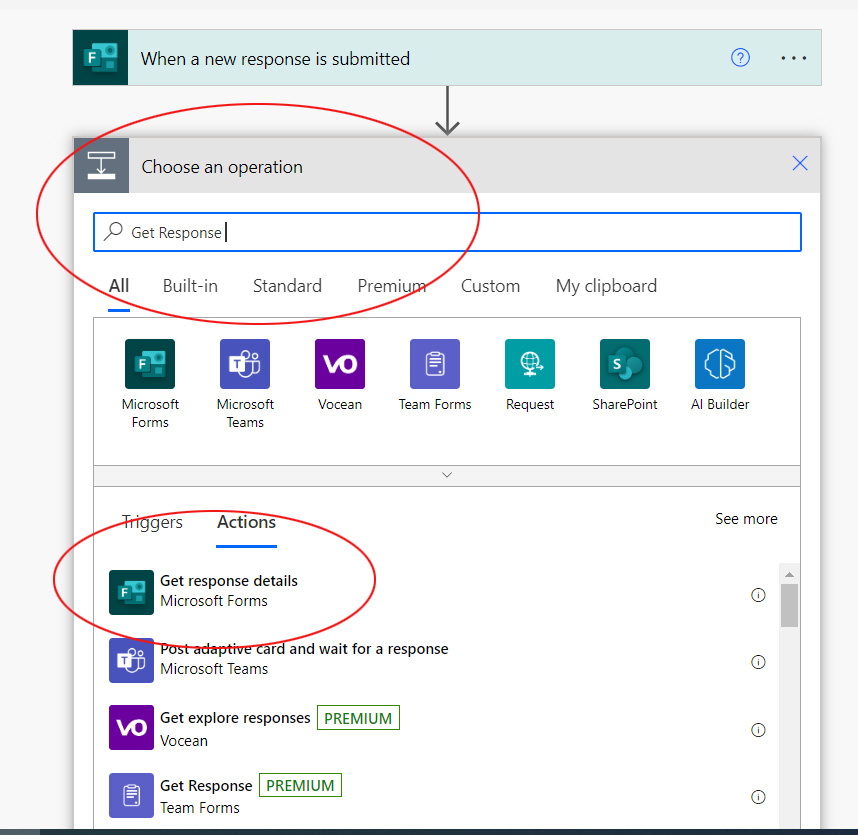Click the See more link
The image size is (858, 835).
point(746,519)
